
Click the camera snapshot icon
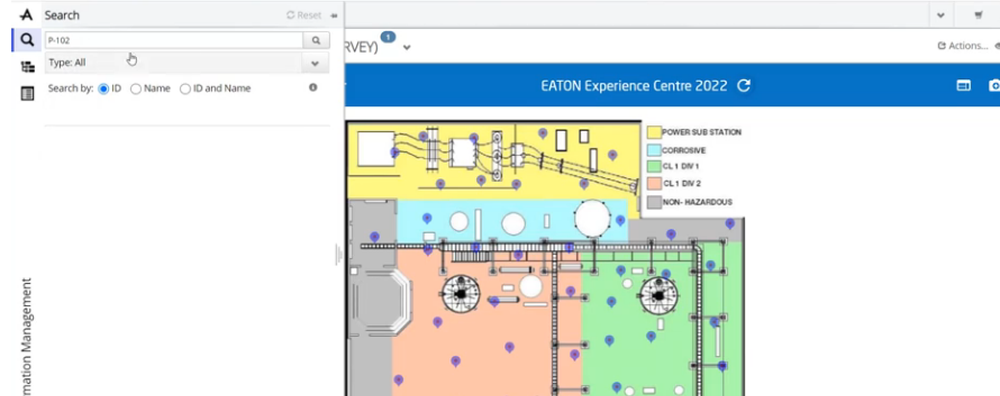tap(994, 85)
